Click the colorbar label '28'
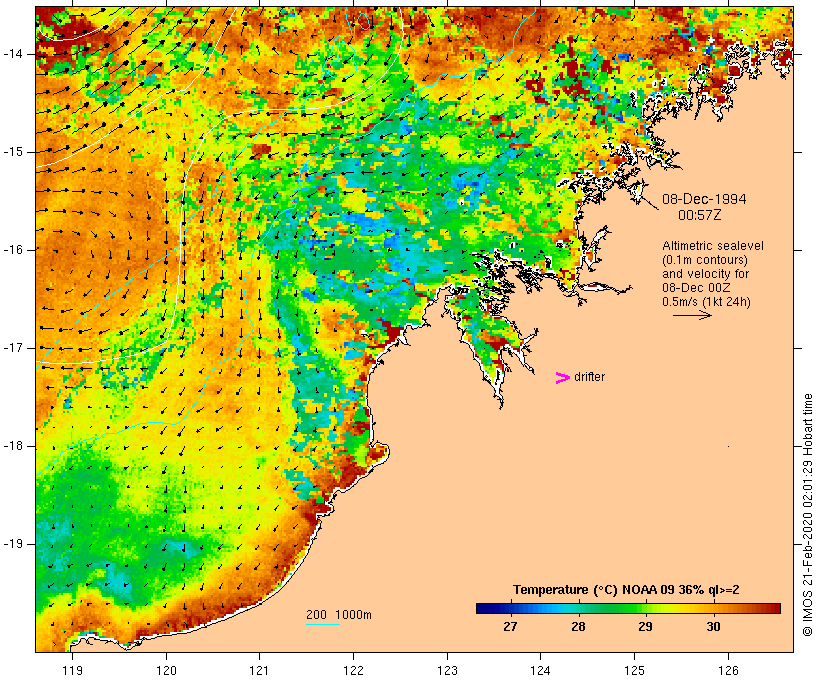The width and height of the screenshot is (820, 680). (578, 627)
